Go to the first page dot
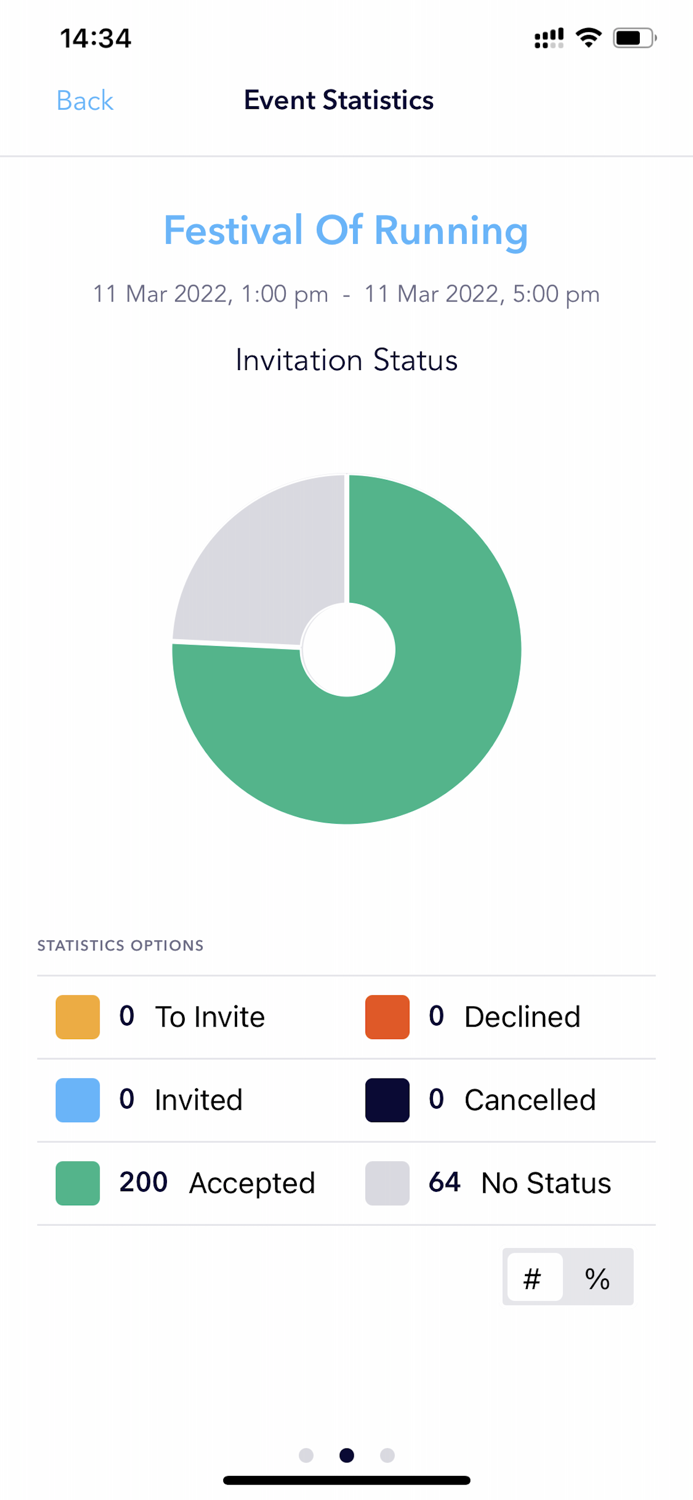This screenshot has width=693, height=1500. (x=306, y=1455)
